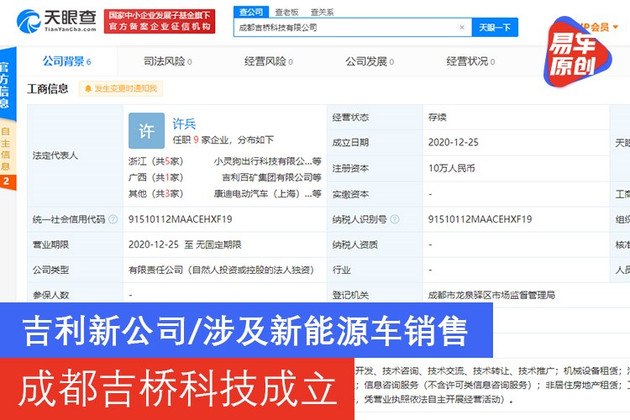The image size is (630, 420).
Task: Select the 自主信息 side tab
Action: [x=5, y=149]
